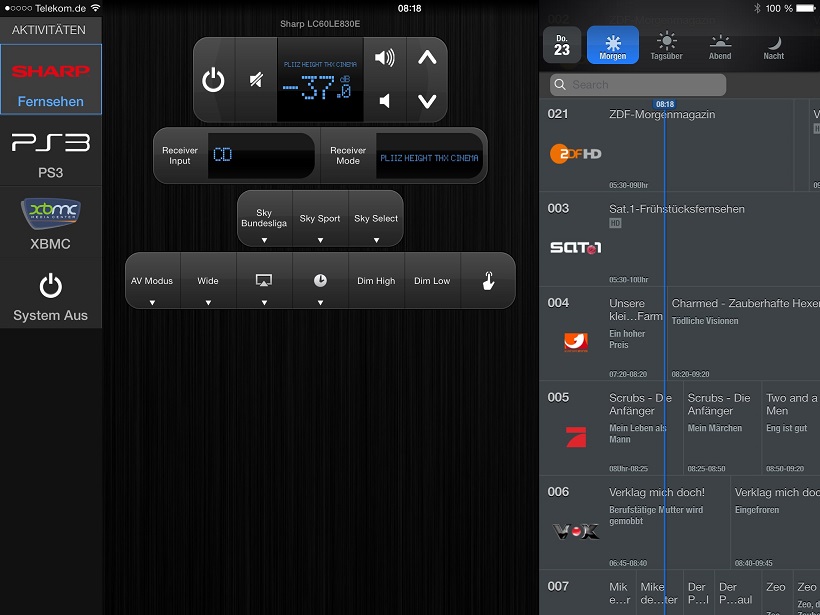
Task: Mute the receiver audio
Action: point(256,80)
